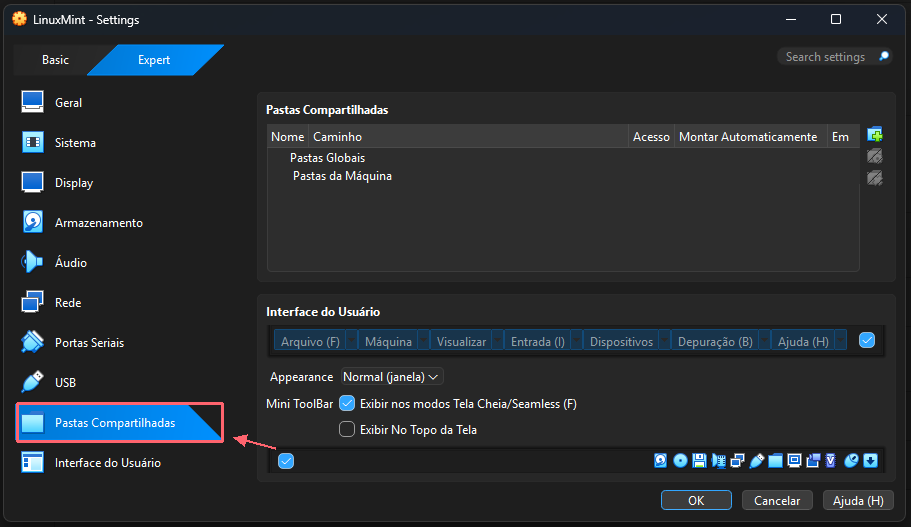
Task: Expand the Ajuda (H) menu arrow
Action: pyautogui.click(x=841, y=341)
